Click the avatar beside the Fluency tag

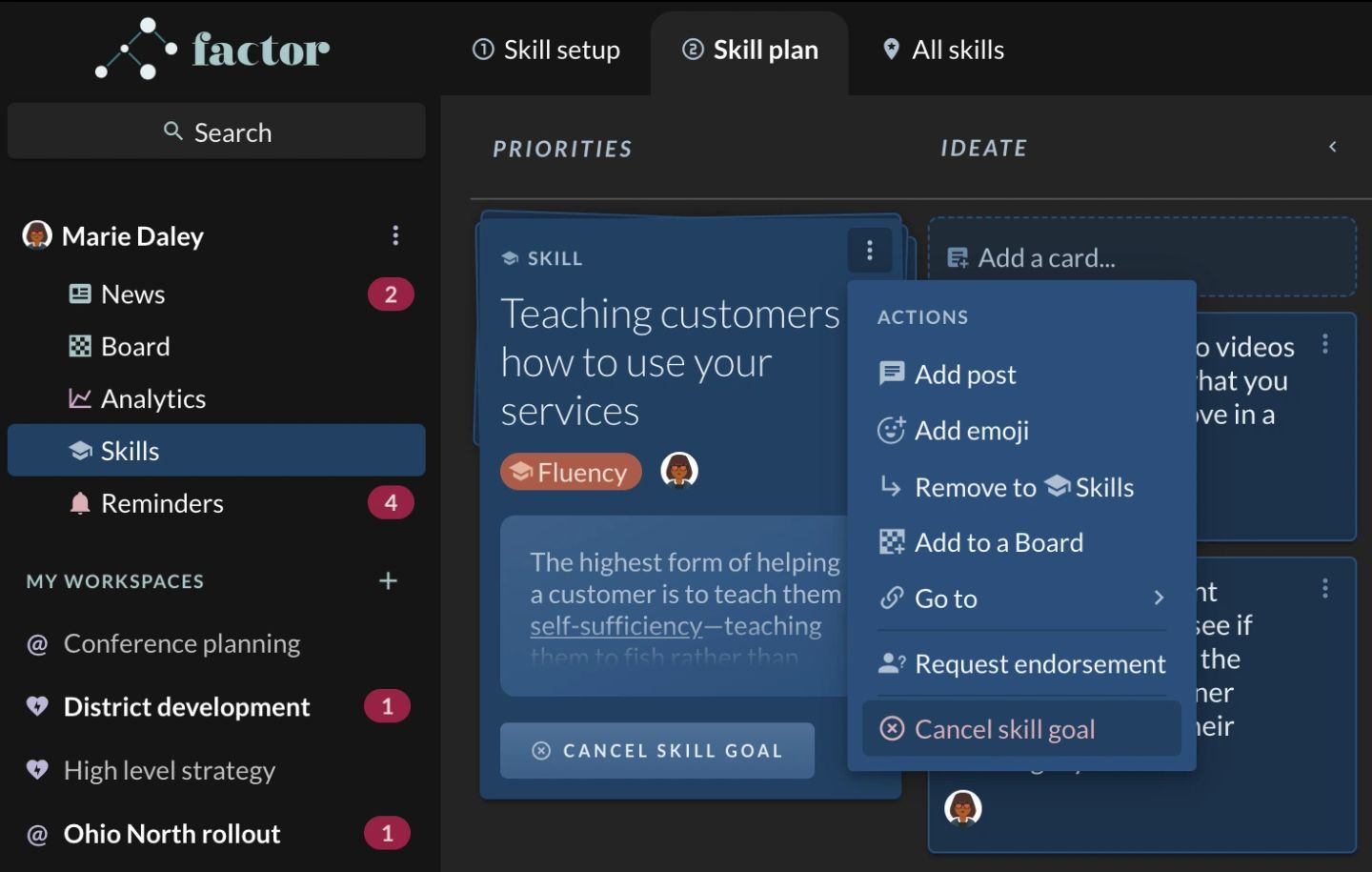(x=679, y=470)
